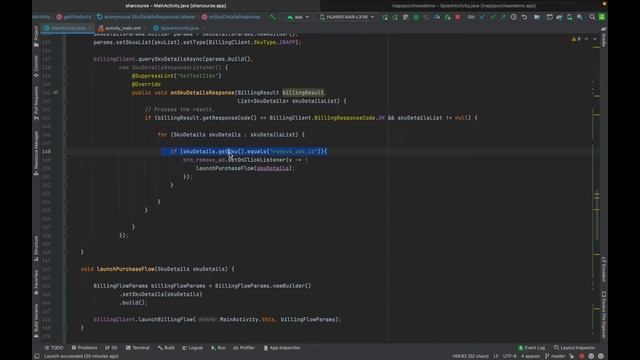Viewport: 640px width, 360px height.
Task: Click the read-only lock icon in status bar
Action: 572,356
